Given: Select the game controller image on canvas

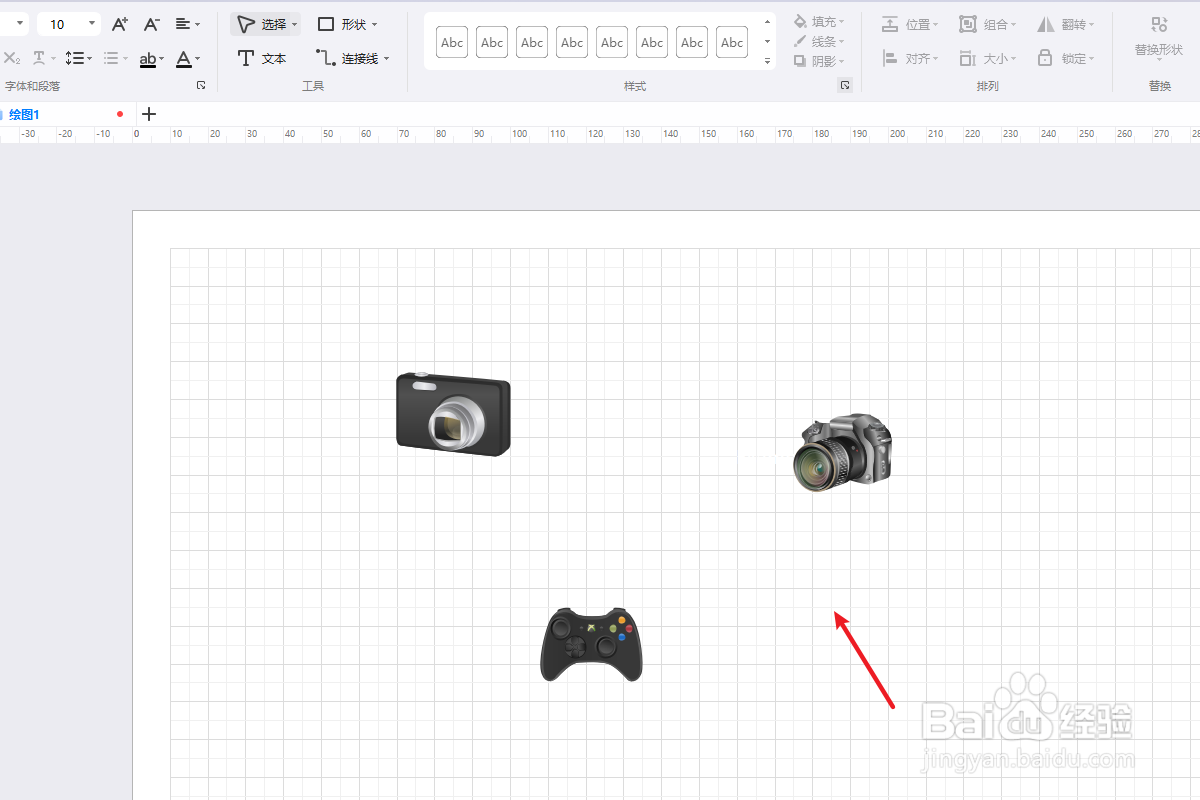Looking at the screenshot, I should click(x=591, y=645).
